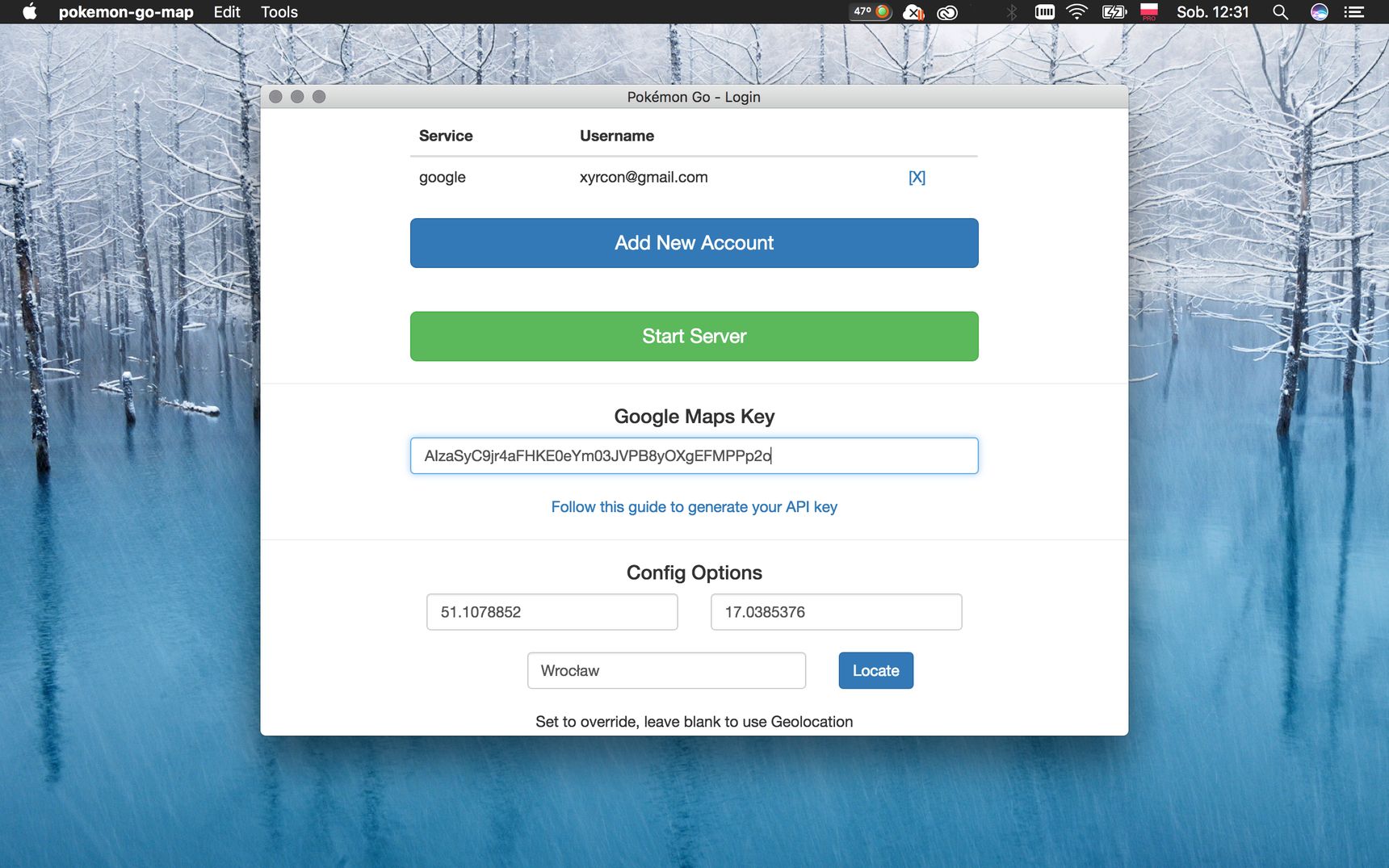Click the Service column header

coord(446,136)
